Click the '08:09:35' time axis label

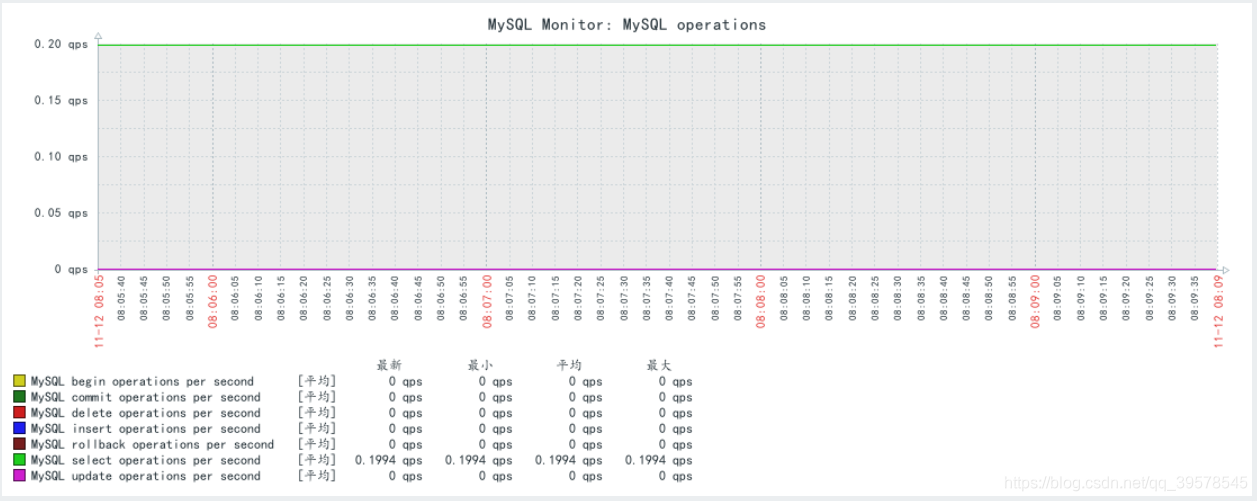point(1195,298)
